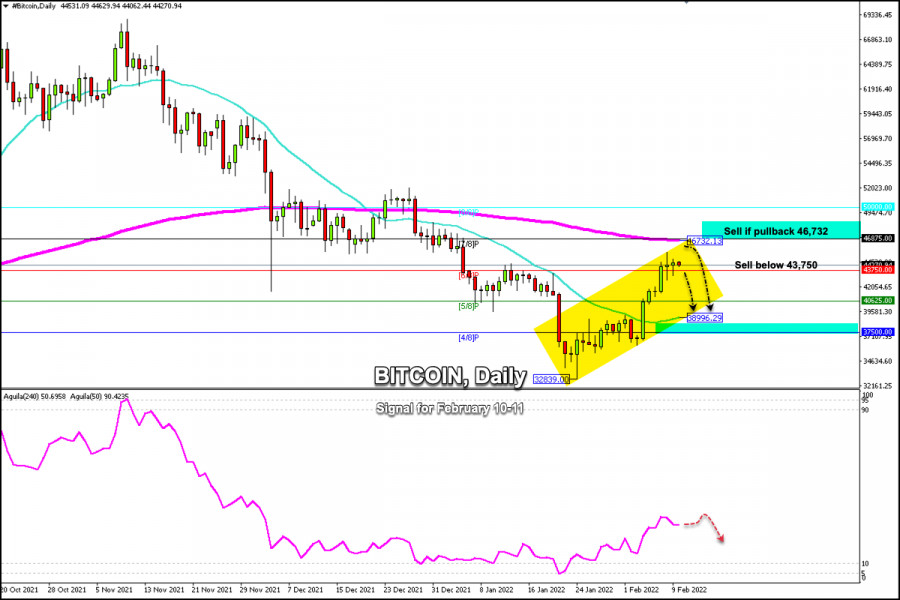Click the chart shift marker on top edge

[x=686, y=2]
